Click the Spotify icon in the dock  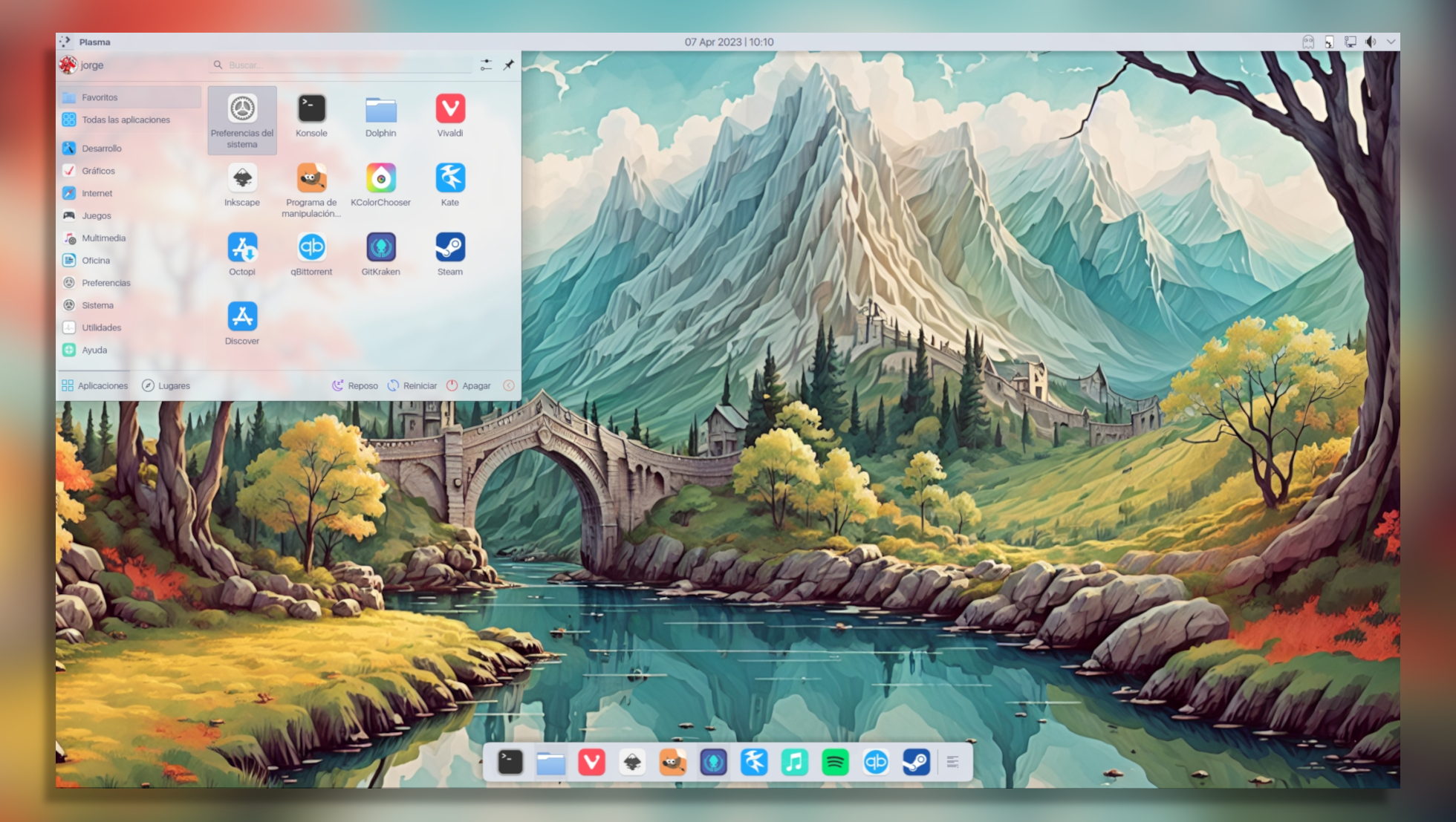coord(835,762)
